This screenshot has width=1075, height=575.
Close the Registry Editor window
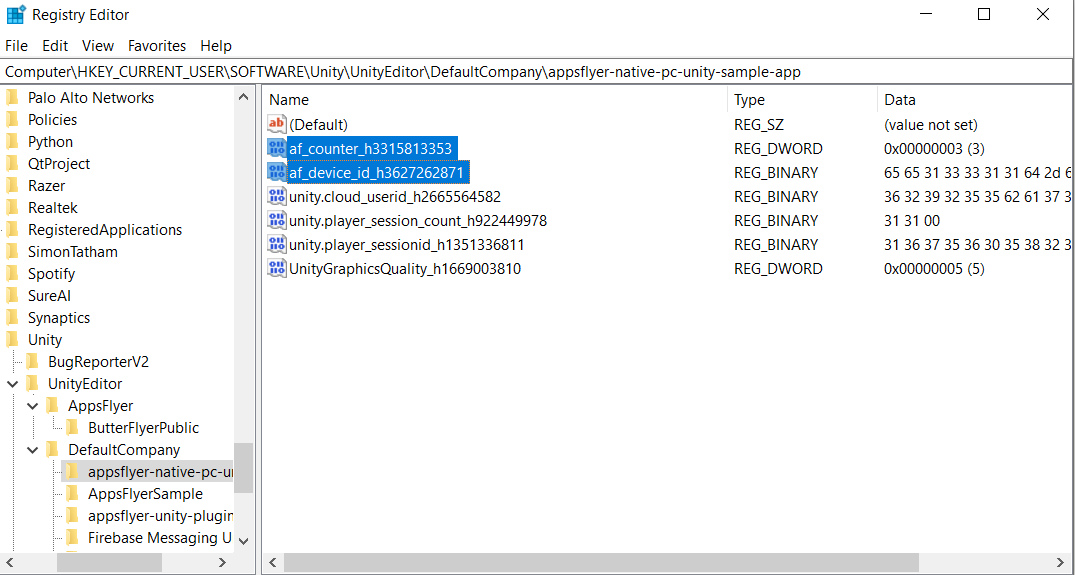1043,14
